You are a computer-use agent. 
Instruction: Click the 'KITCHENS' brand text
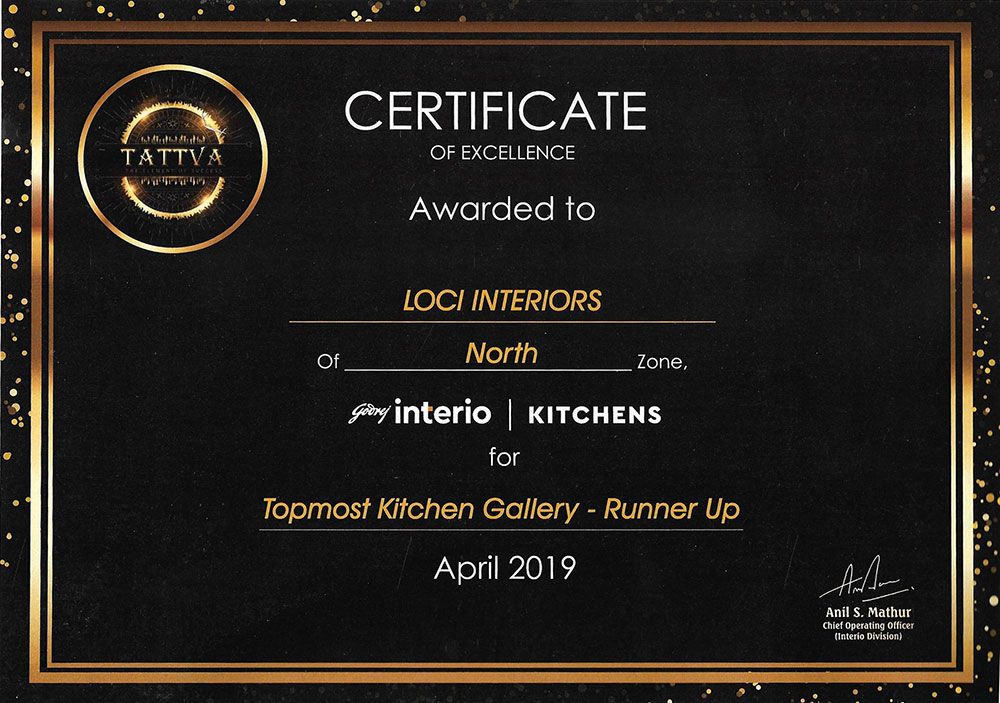pos(594,415)
